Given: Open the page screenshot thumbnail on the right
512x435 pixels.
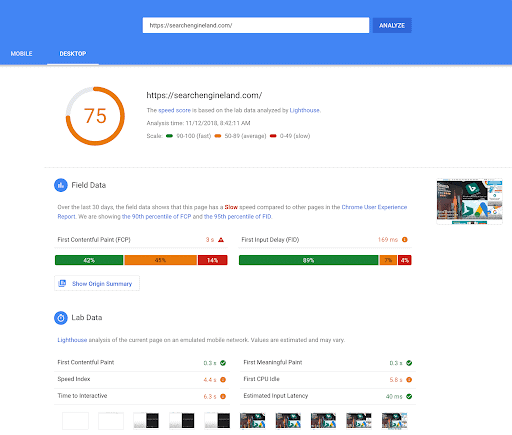Looking at the screenshot, I should [x=469, y=201].
